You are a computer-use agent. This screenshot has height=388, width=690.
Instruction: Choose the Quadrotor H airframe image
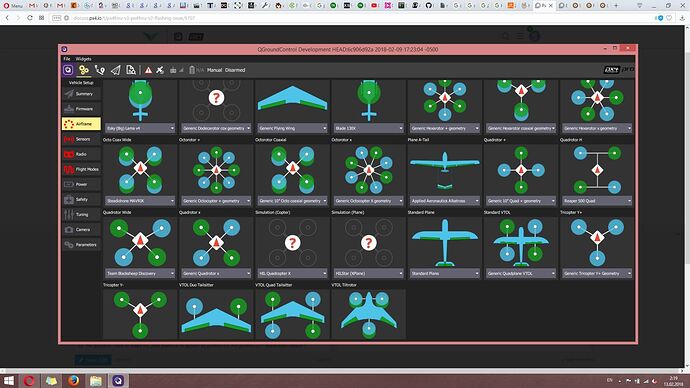597,170
